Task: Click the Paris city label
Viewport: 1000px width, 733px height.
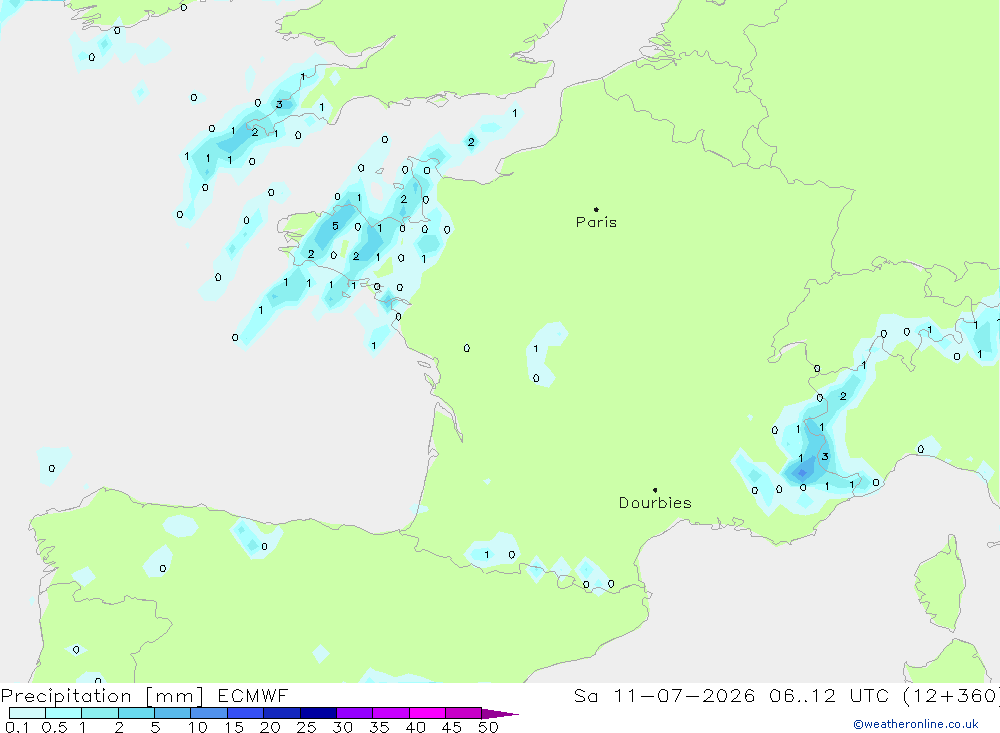Action: 596,222
